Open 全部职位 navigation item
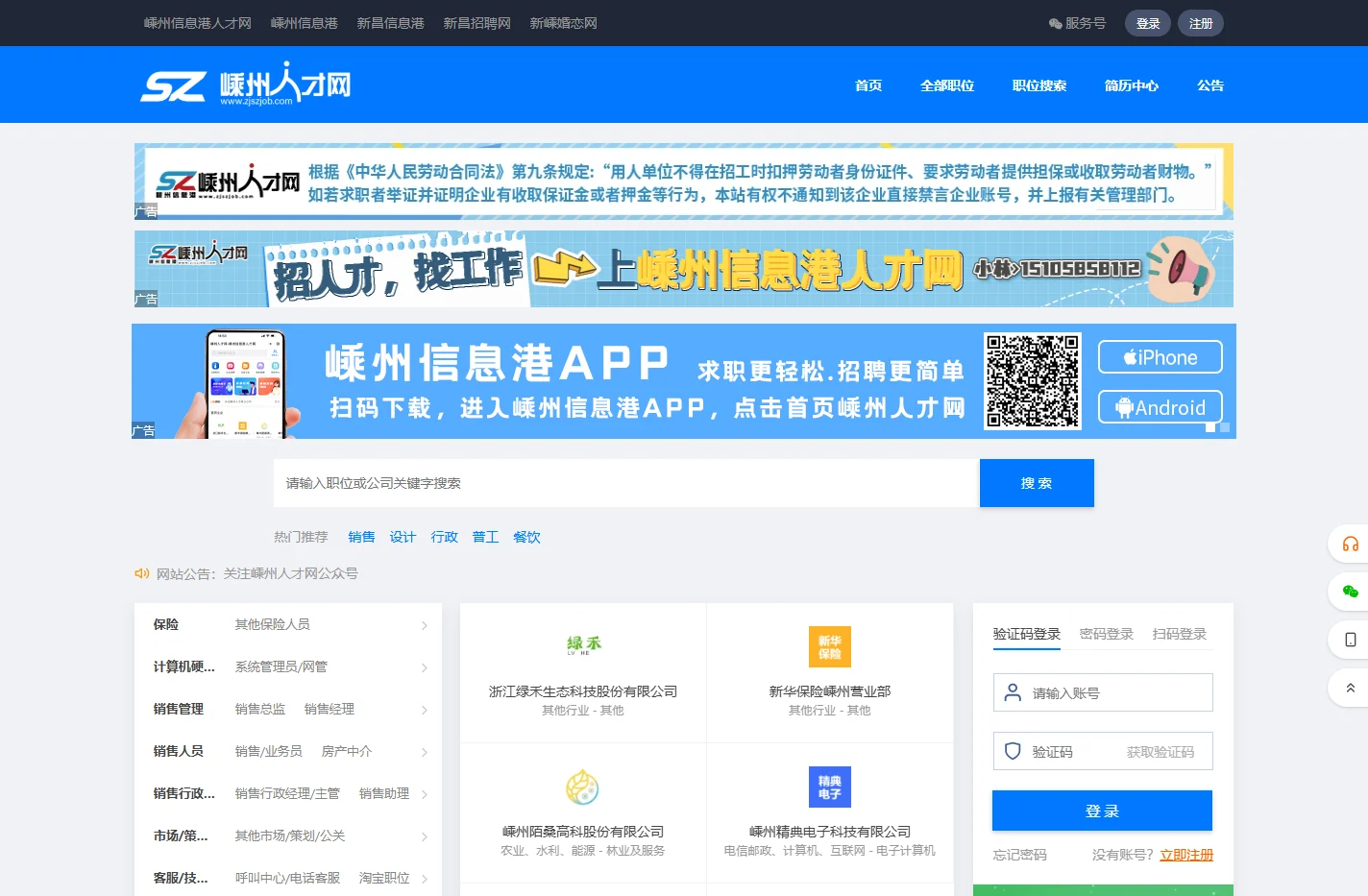 pyautogui.click(x=947, y=85)
